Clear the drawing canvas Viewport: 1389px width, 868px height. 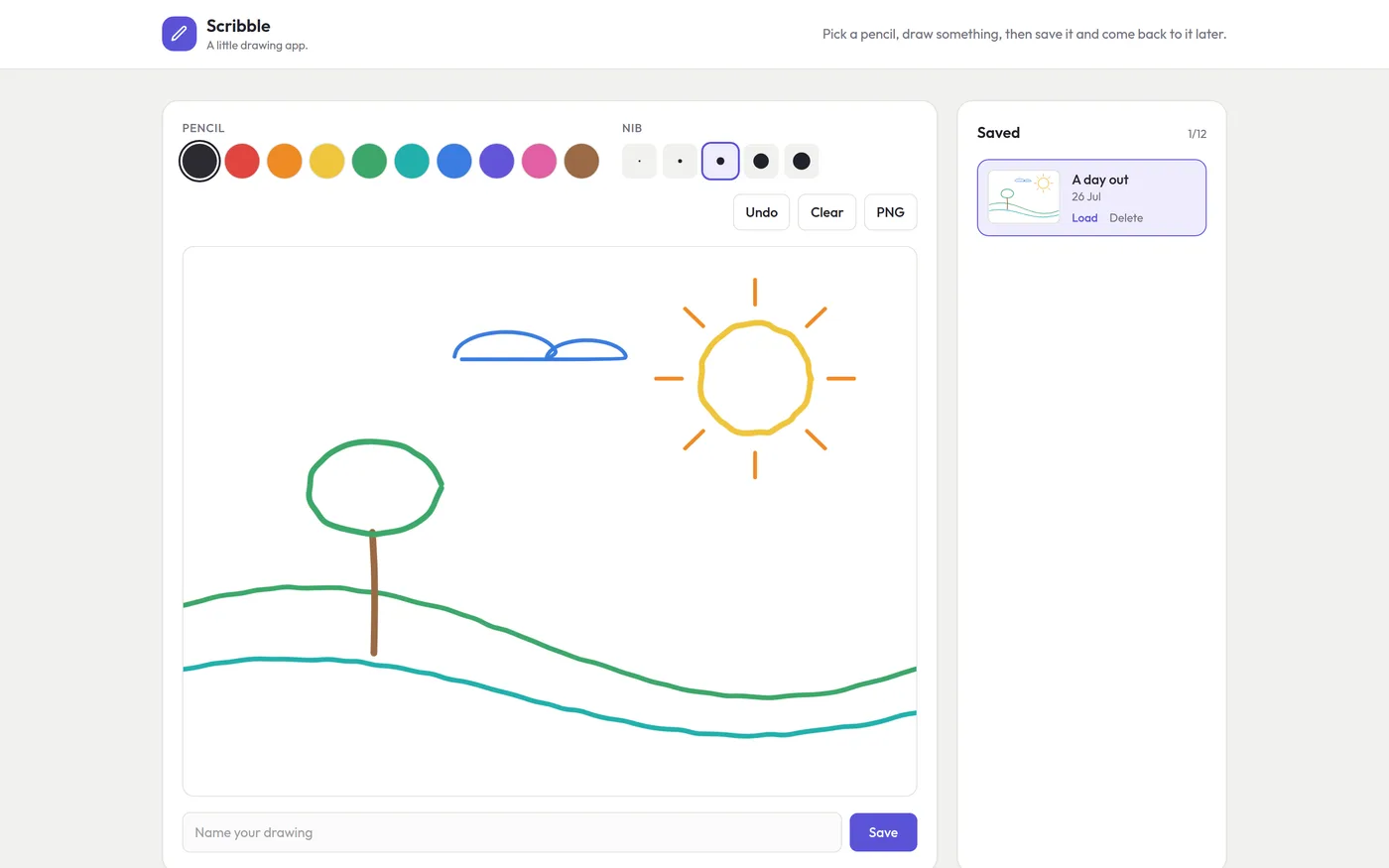click(x=827, y=212)
